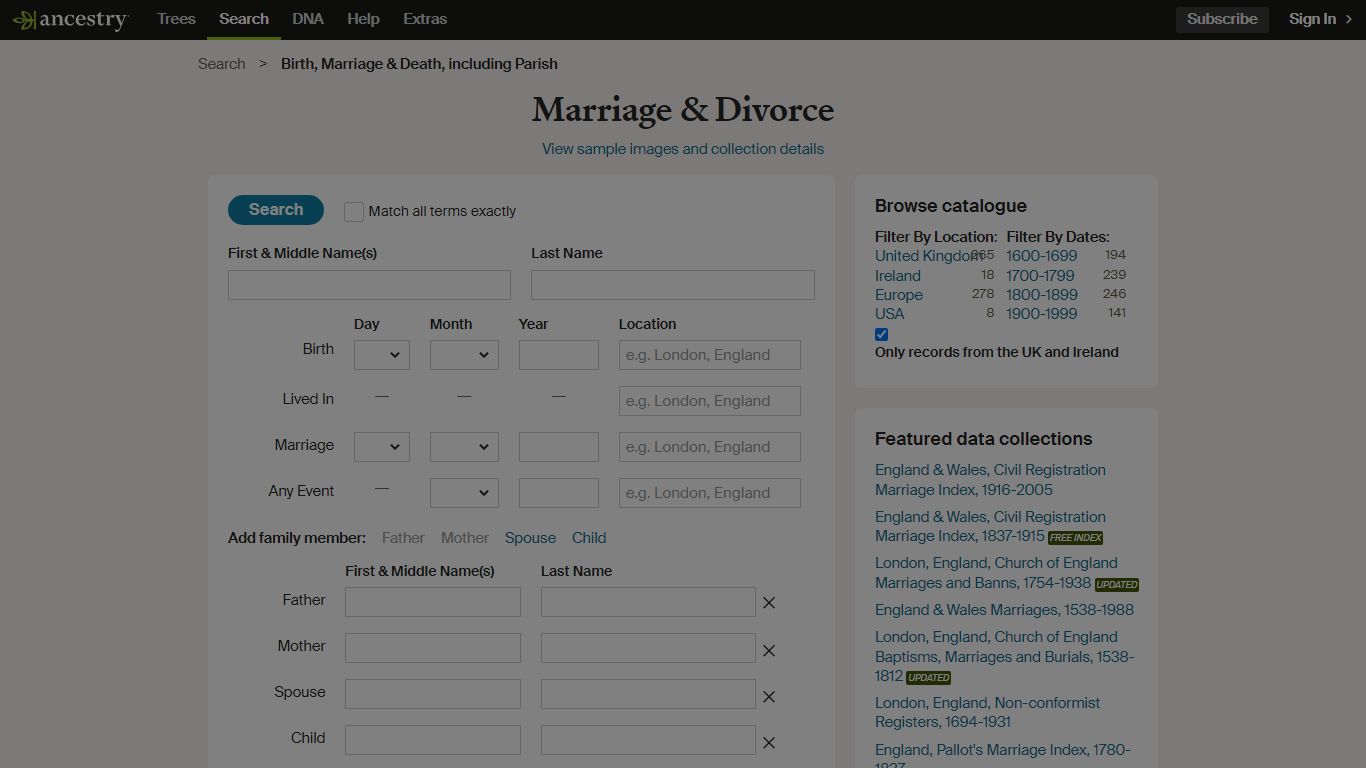Click the Subscribe button

[1222, 19]
